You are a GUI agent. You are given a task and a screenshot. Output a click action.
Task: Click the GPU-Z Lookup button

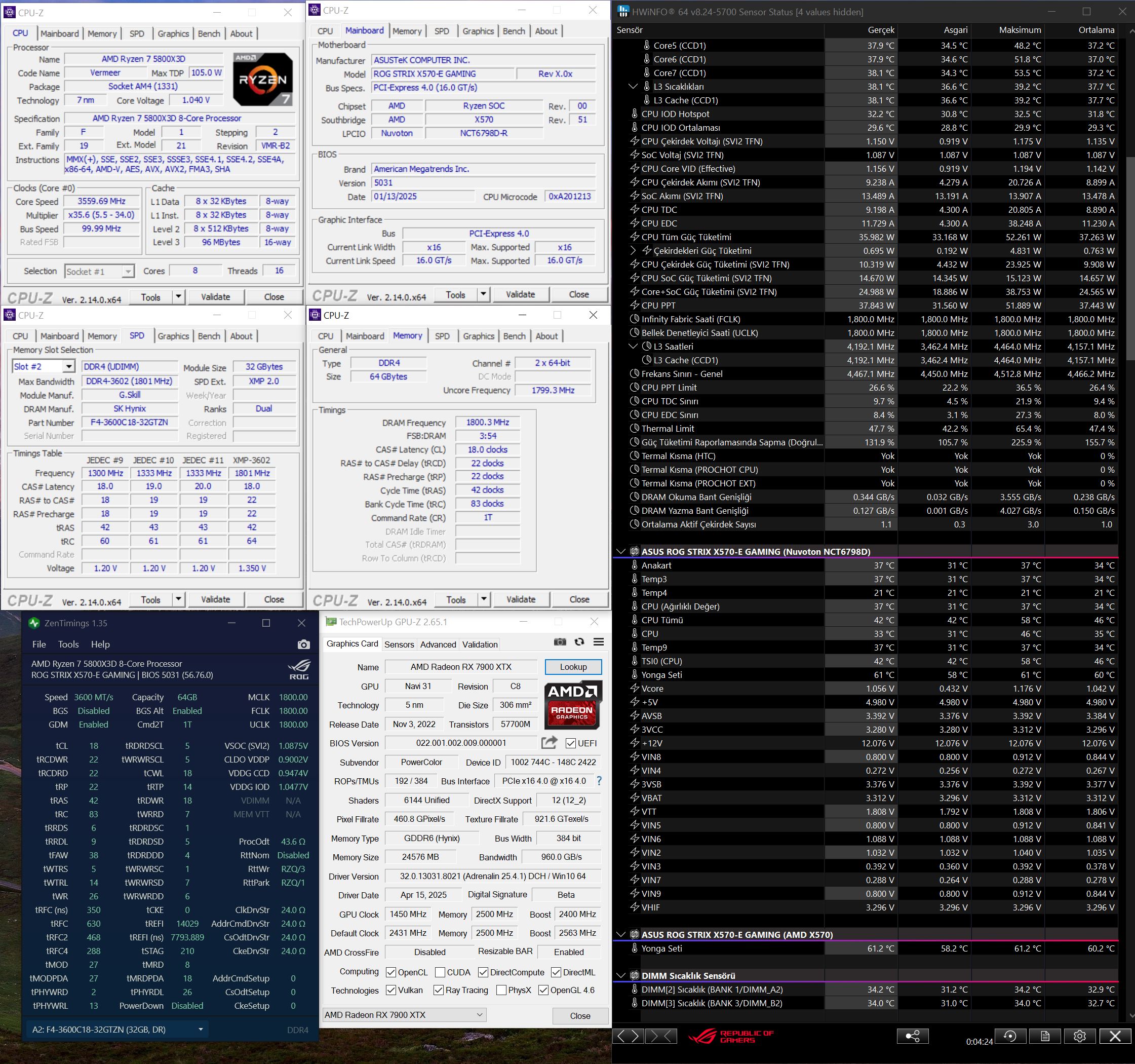(573, 666)
